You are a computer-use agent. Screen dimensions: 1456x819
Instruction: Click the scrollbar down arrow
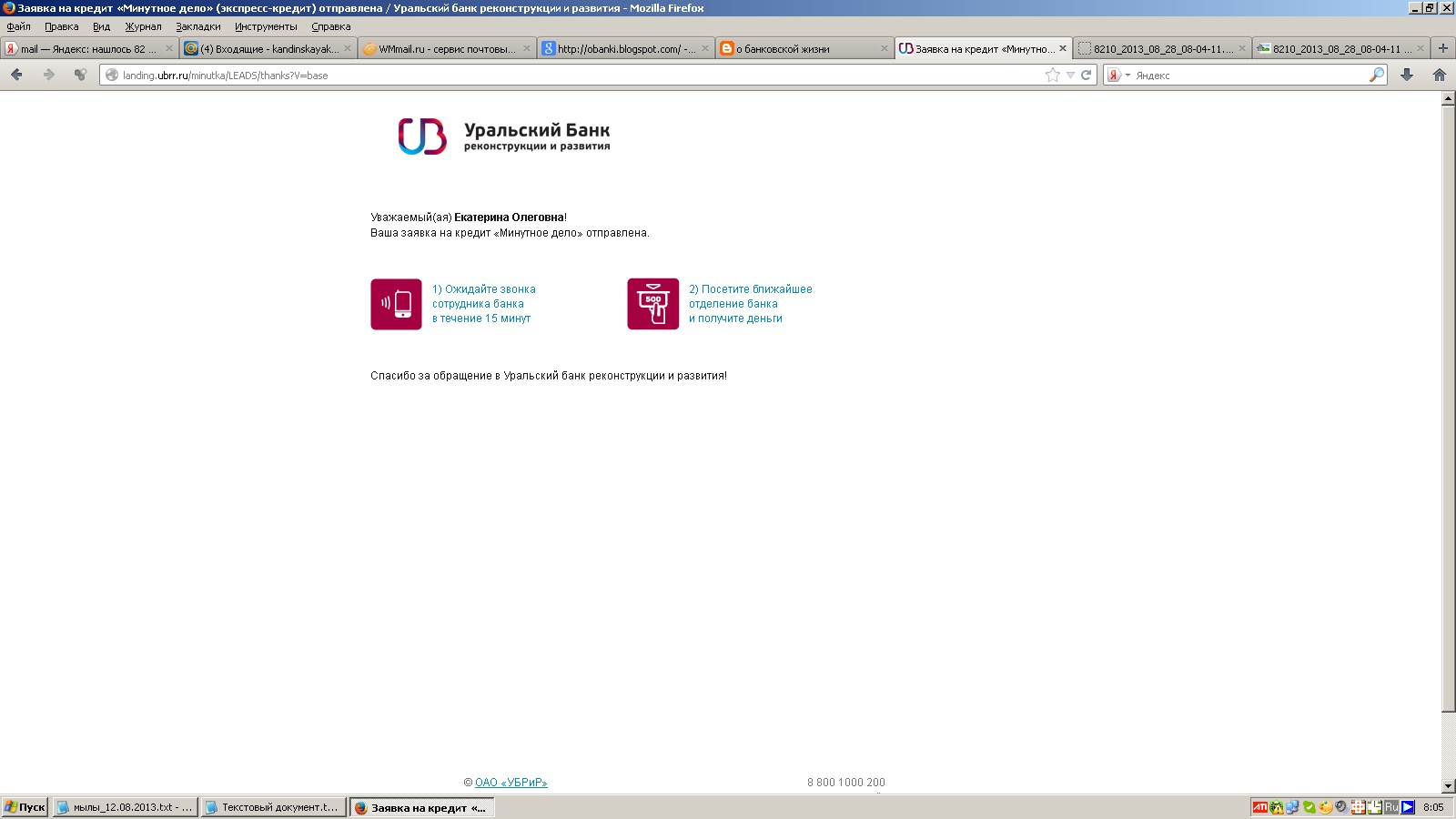point(1449,786)
